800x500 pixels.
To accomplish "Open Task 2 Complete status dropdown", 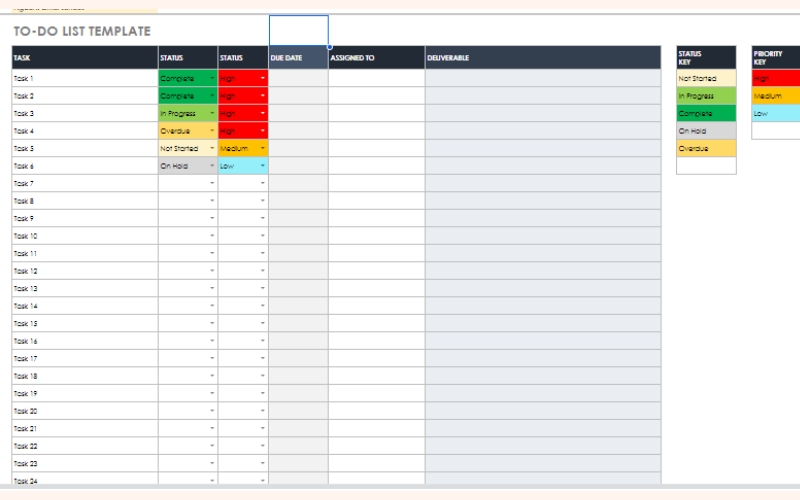I will point(212,95).
